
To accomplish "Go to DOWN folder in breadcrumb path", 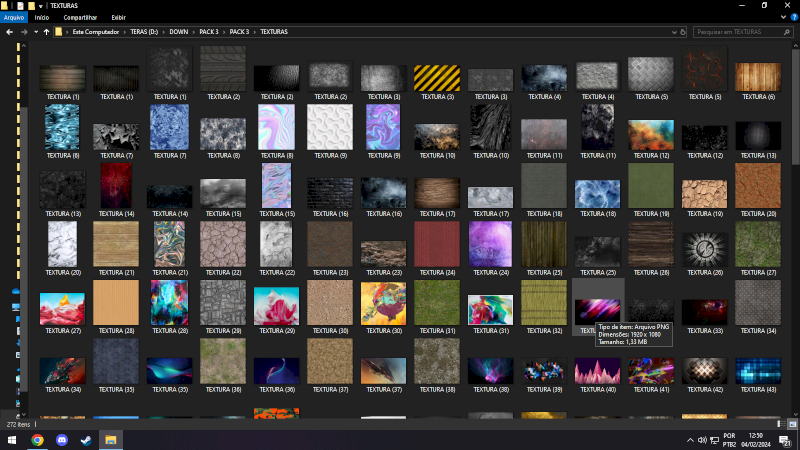I will click(x=179, y=32).
